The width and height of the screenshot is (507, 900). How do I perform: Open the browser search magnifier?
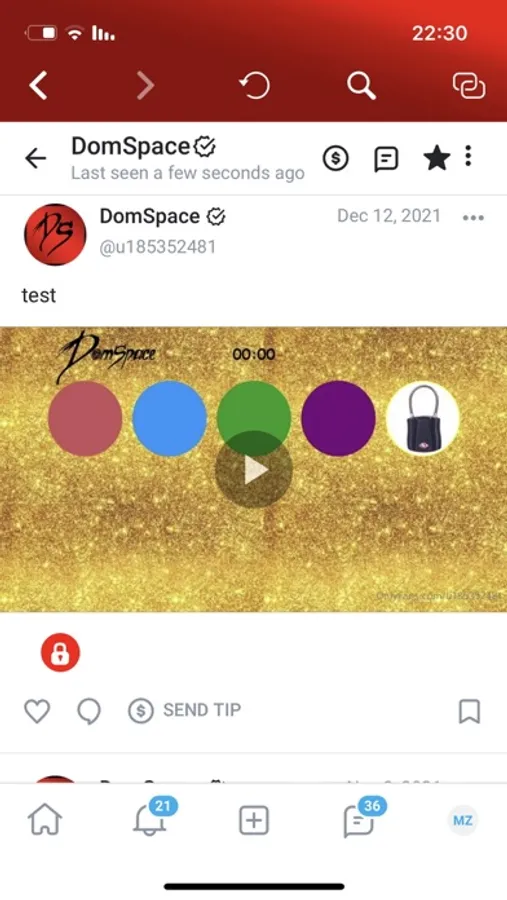[361, 86]
